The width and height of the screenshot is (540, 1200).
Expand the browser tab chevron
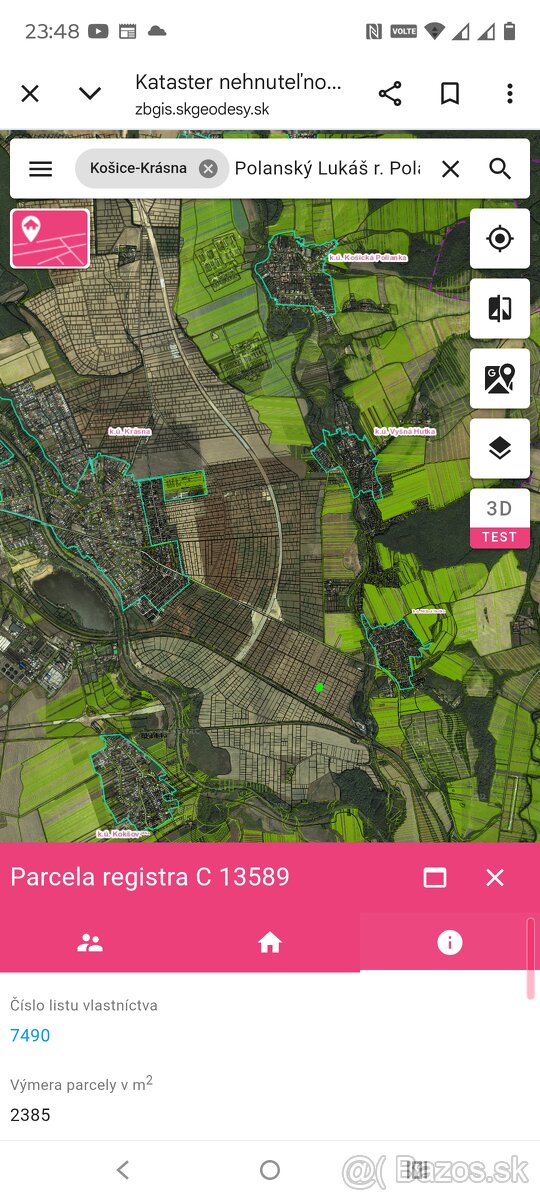tap(90, 94)
